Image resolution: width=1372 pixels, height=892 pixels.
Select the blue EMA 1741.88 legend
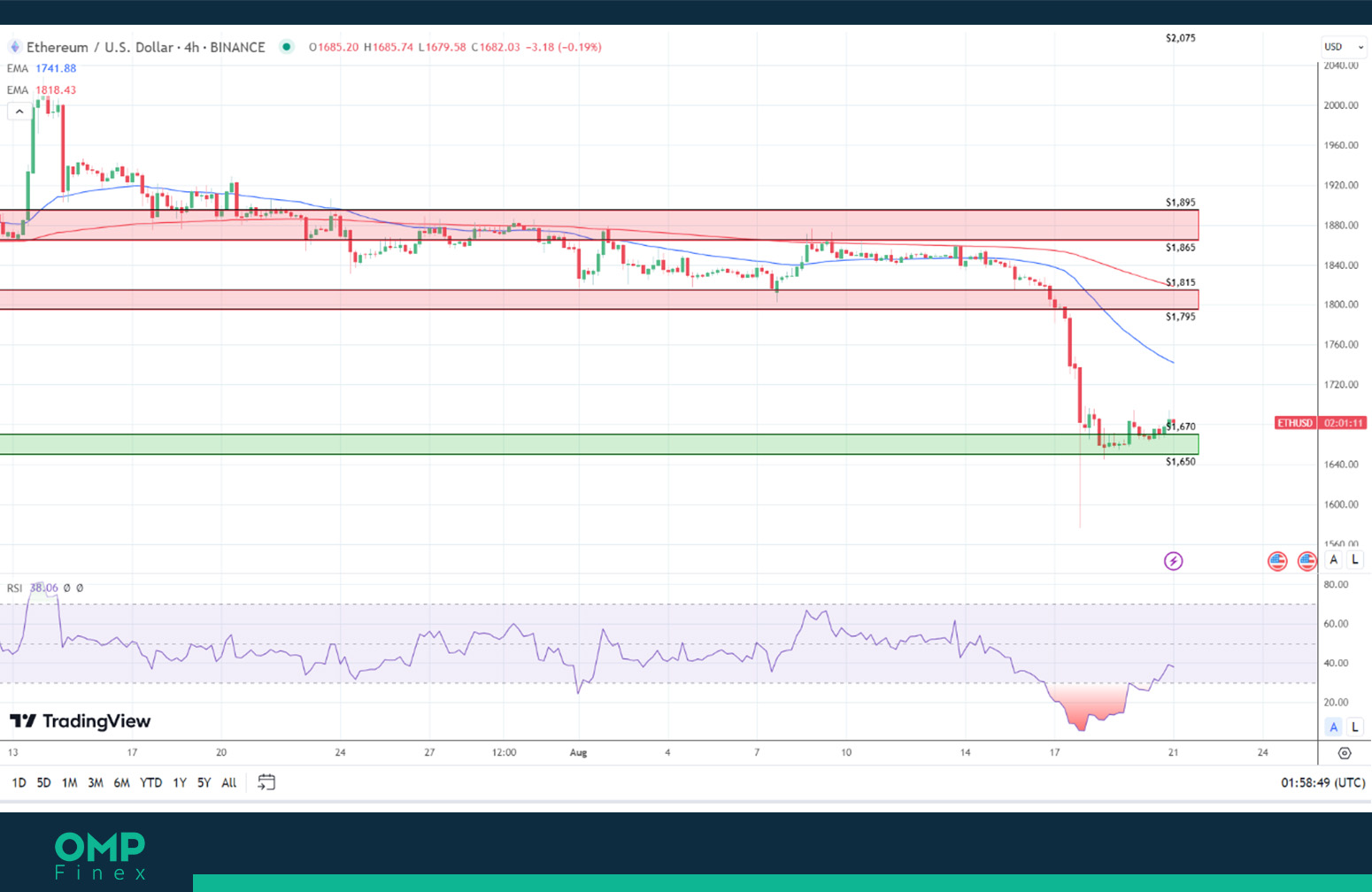tap(42, 68)
